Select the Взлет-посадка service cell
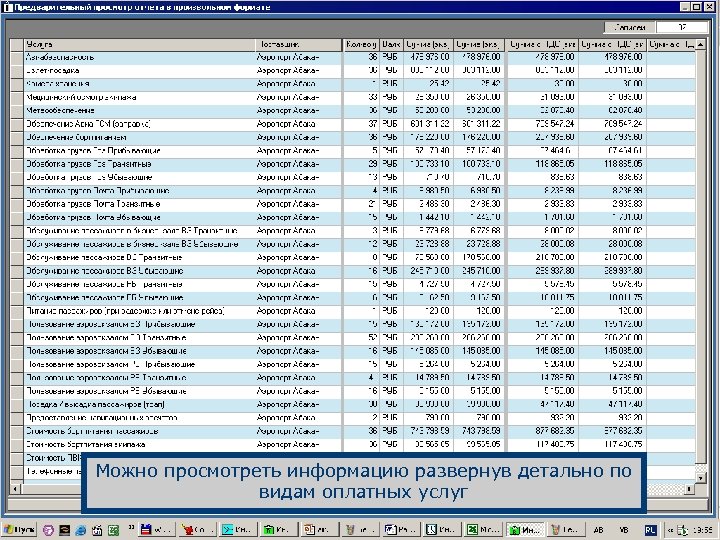The image size is (720, 540). point(139,71)
